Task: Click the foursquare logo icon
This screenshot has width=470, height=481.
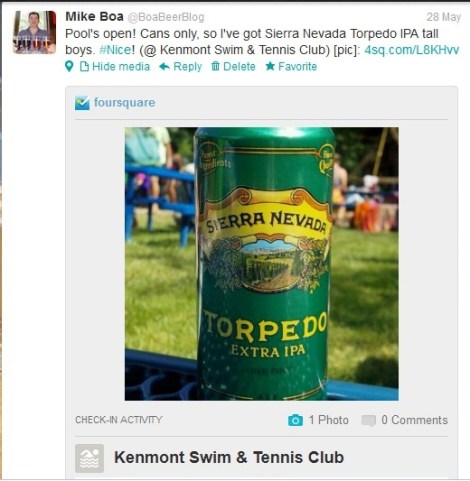Action: coord(82,103)
